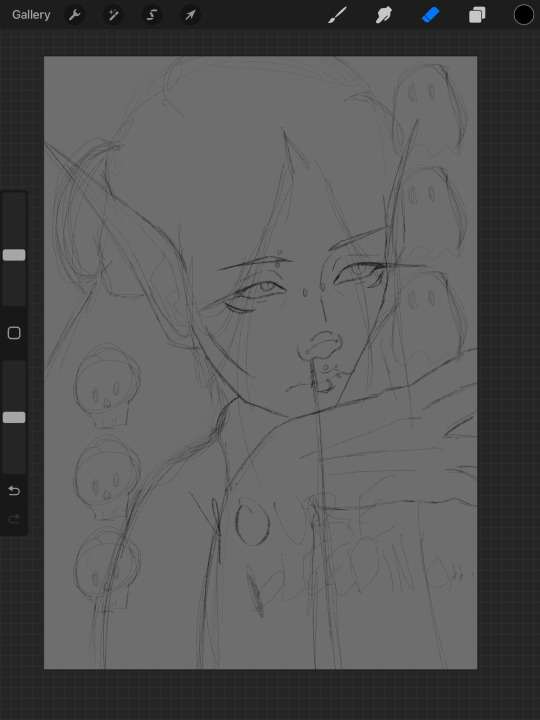
Task: Open the Actions wrench menu
Action: click(x=74, y=15)
